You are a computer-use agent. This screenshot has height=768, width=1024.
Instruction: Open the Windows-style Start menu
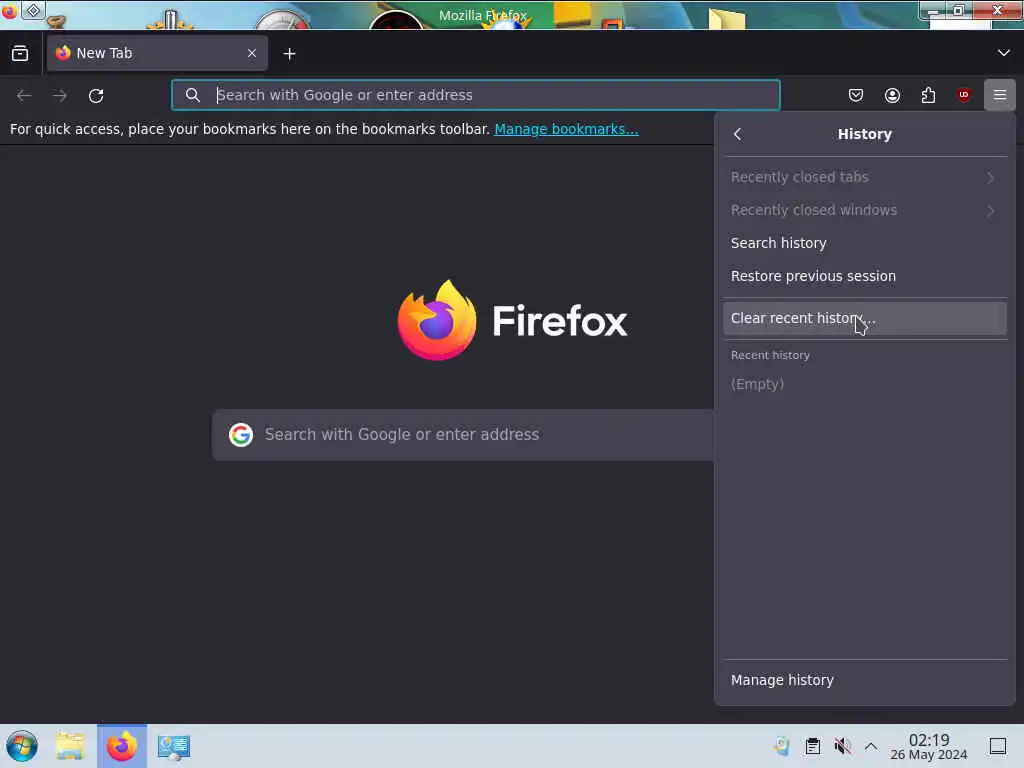pyautogui.click(x=22, y=746)
